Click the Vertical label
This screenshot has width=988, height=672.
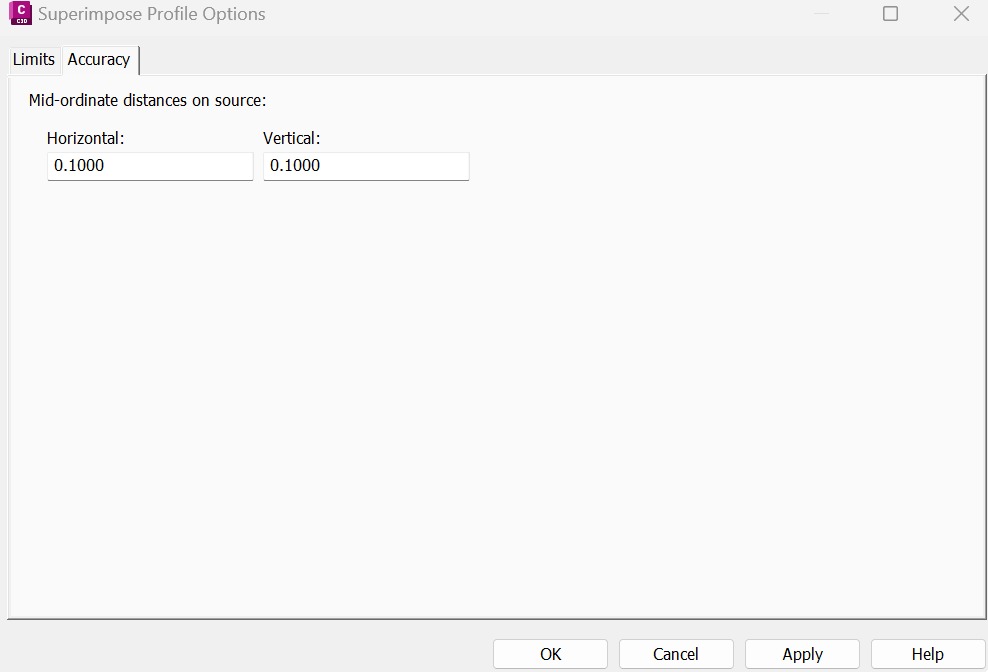(x=292, y=138)
